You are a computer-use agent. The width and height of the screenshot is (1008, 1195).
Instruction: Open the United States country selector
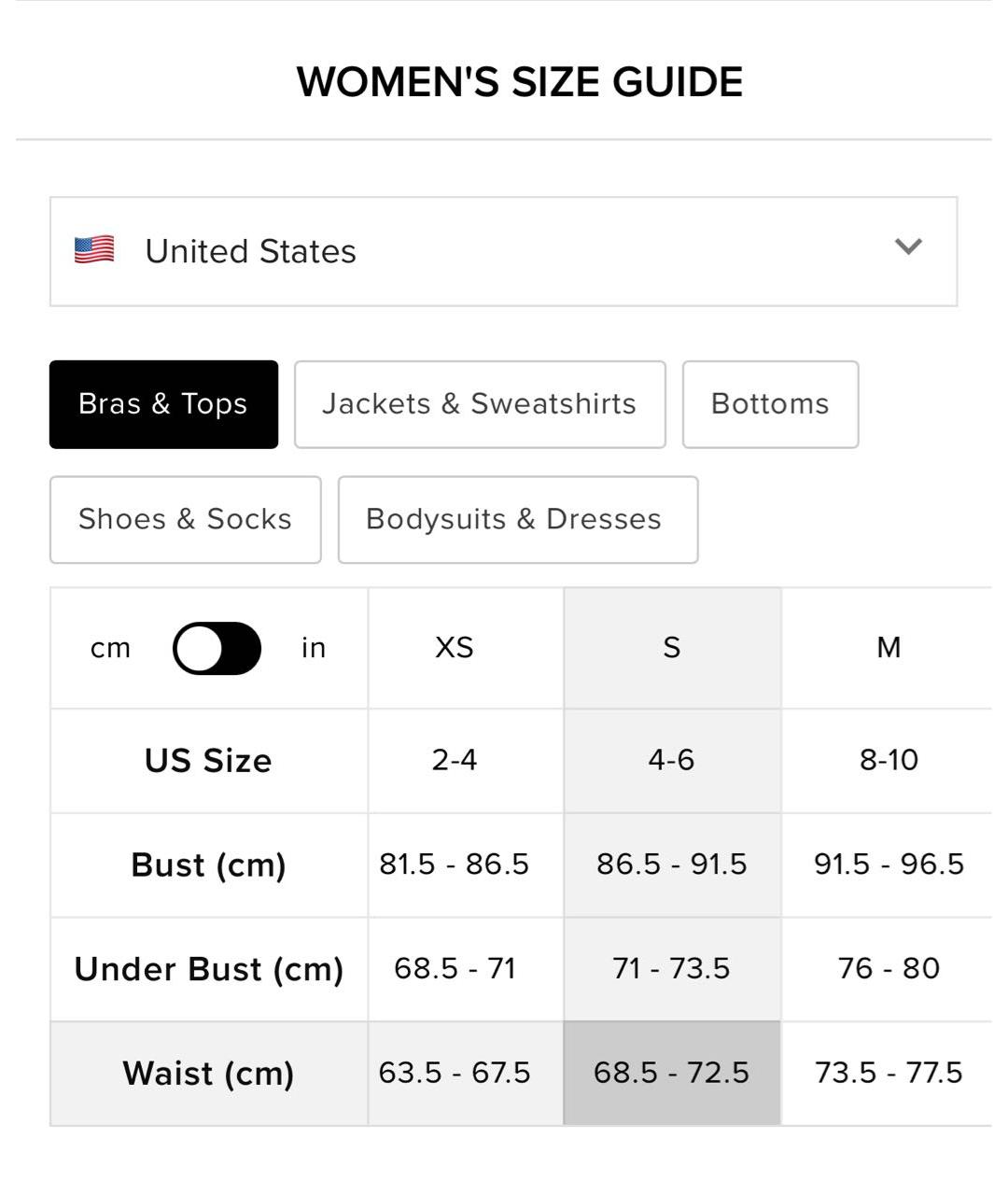coord(503,251)
